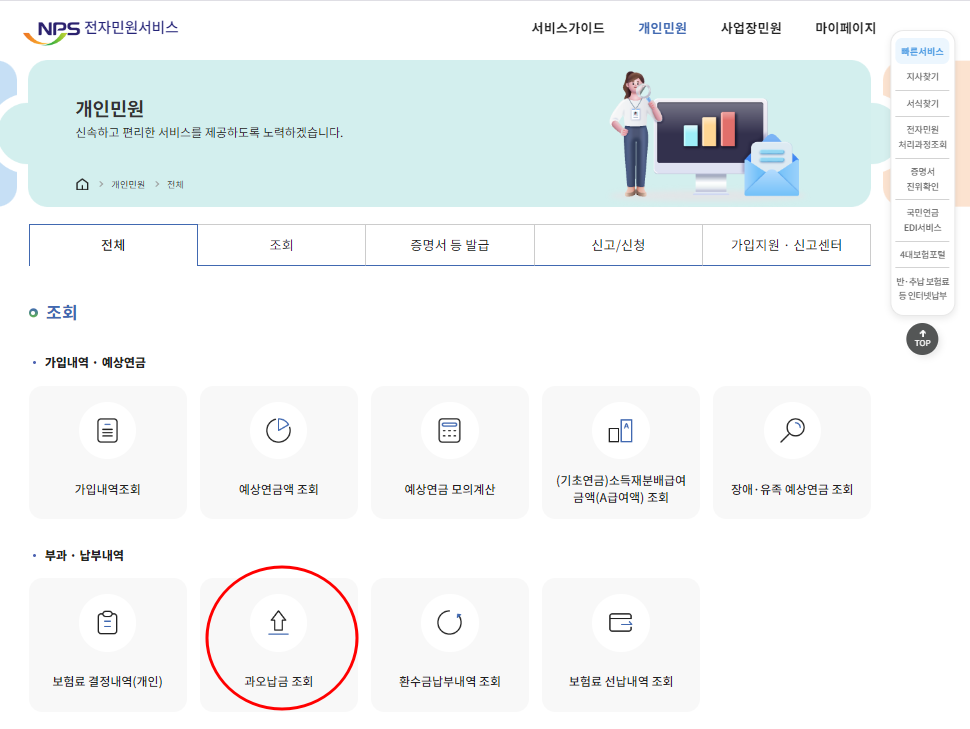
Task: Open the 보험료 결정내역(개인) label
Action: coord(108,681)
